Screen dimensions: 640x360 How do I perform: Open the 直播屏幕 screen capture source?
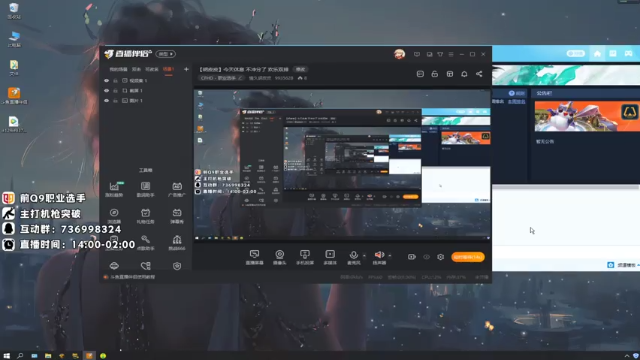click(254, 258)
